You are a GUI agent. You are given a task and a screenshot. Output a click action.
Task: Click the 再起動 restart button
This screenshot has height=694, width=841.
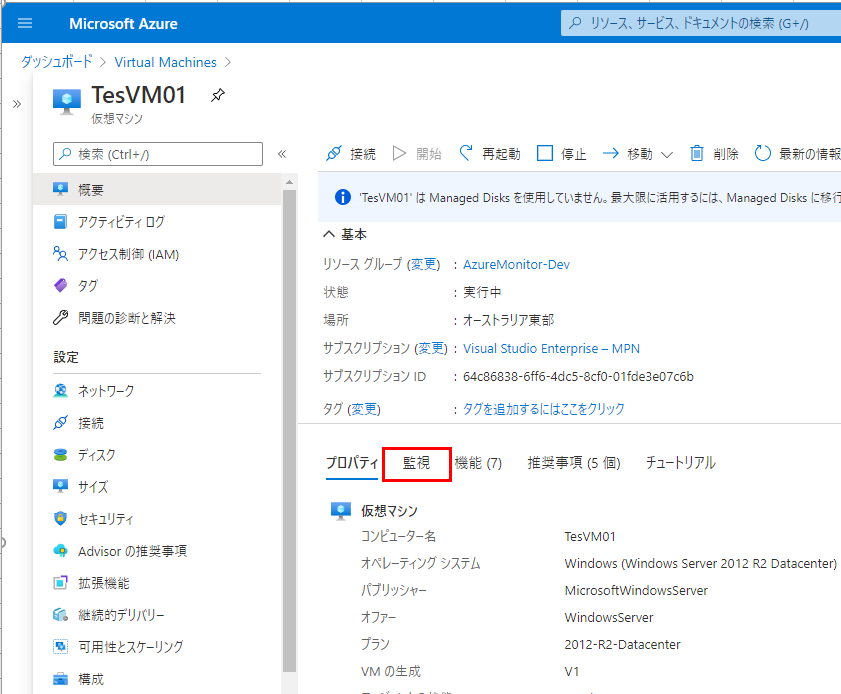(x=490, y=154)
